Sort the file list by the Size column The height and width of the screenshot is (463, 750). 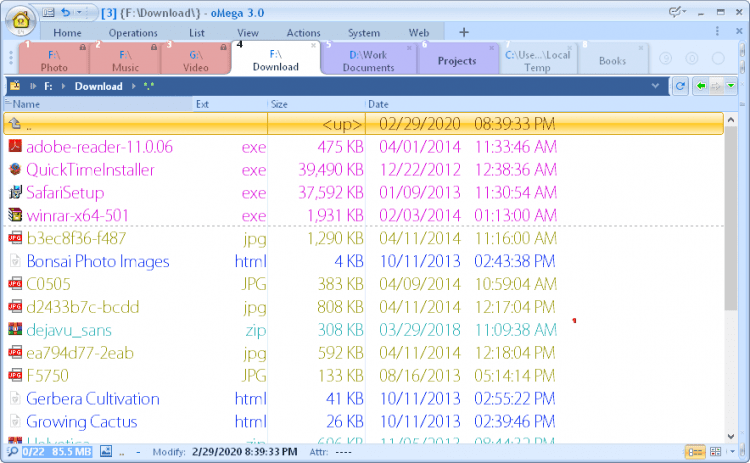(316, 104)
